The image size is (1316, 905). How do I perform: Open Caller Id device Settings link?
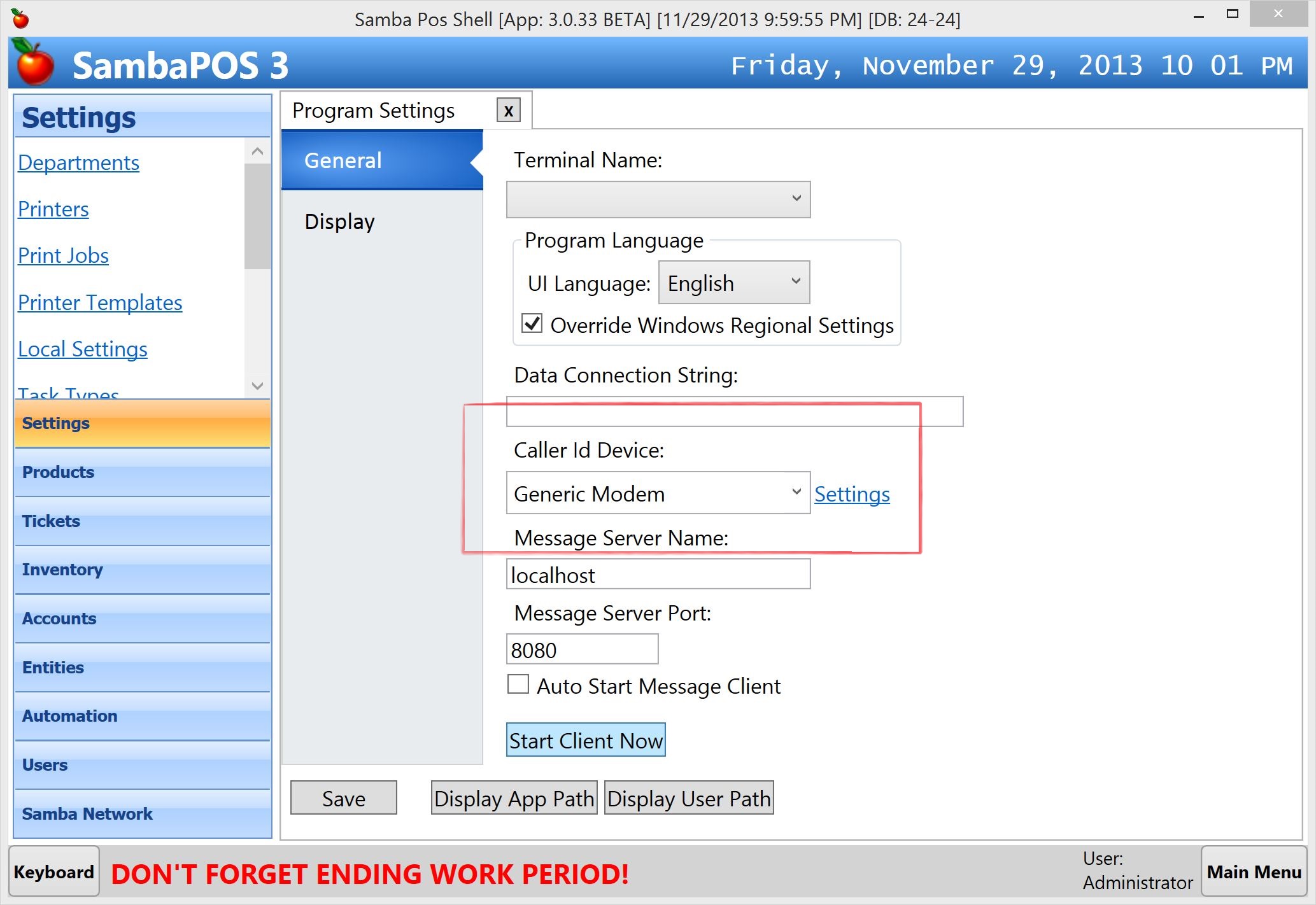(x=852, y=494)
